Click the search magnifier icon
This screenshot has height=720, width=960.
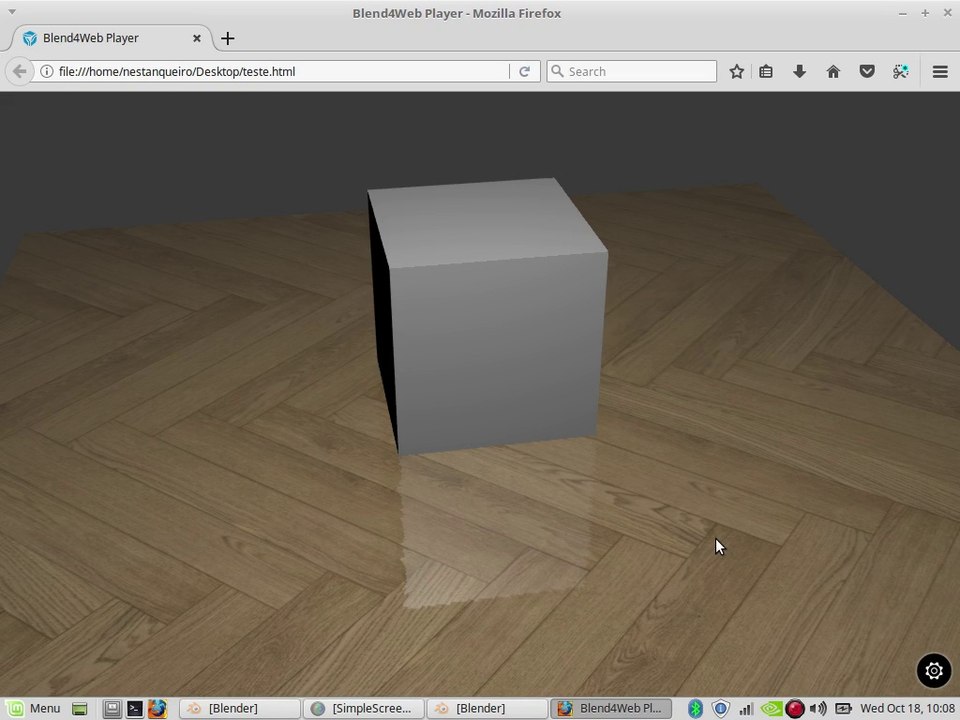(557, 72)
